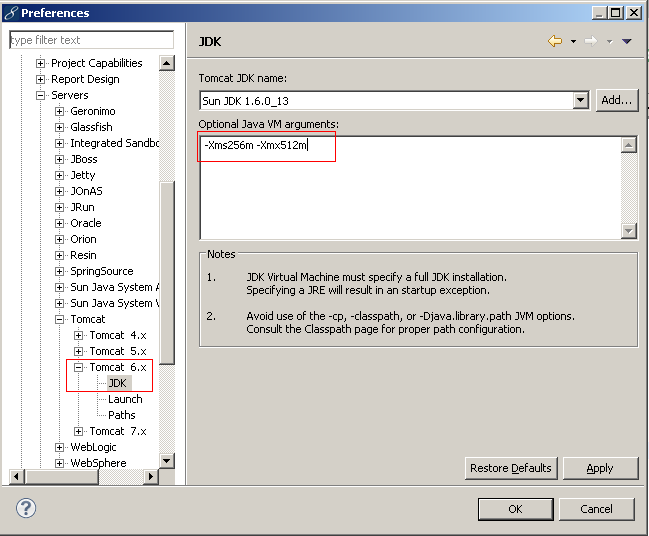Select the Paths tree item
The image size is (649, 536).
(122, 415)
